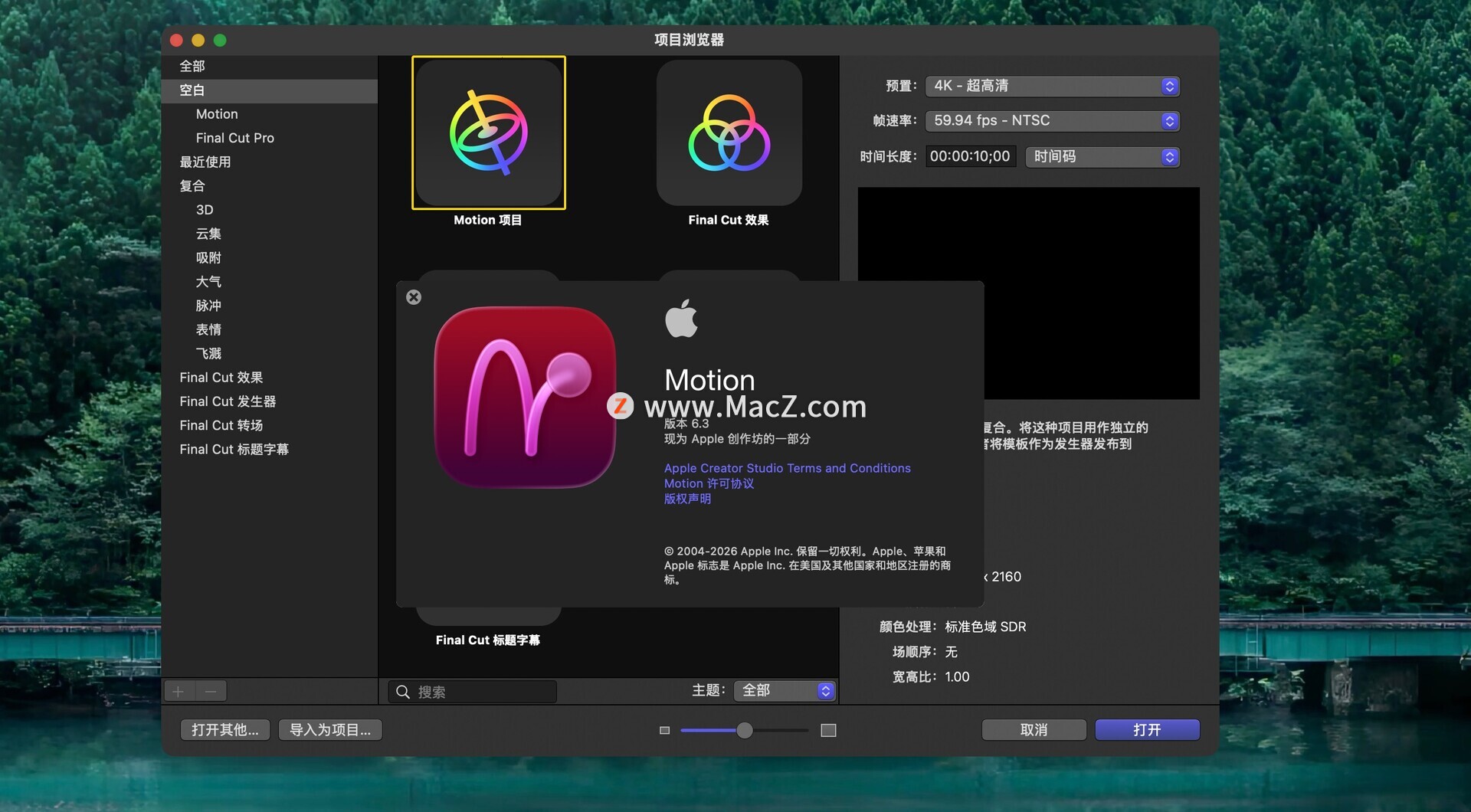Viewport: 1471px width, 812px height.
Task: Select Final Cut 发生器 in sidebar
Action: [270, 401]
